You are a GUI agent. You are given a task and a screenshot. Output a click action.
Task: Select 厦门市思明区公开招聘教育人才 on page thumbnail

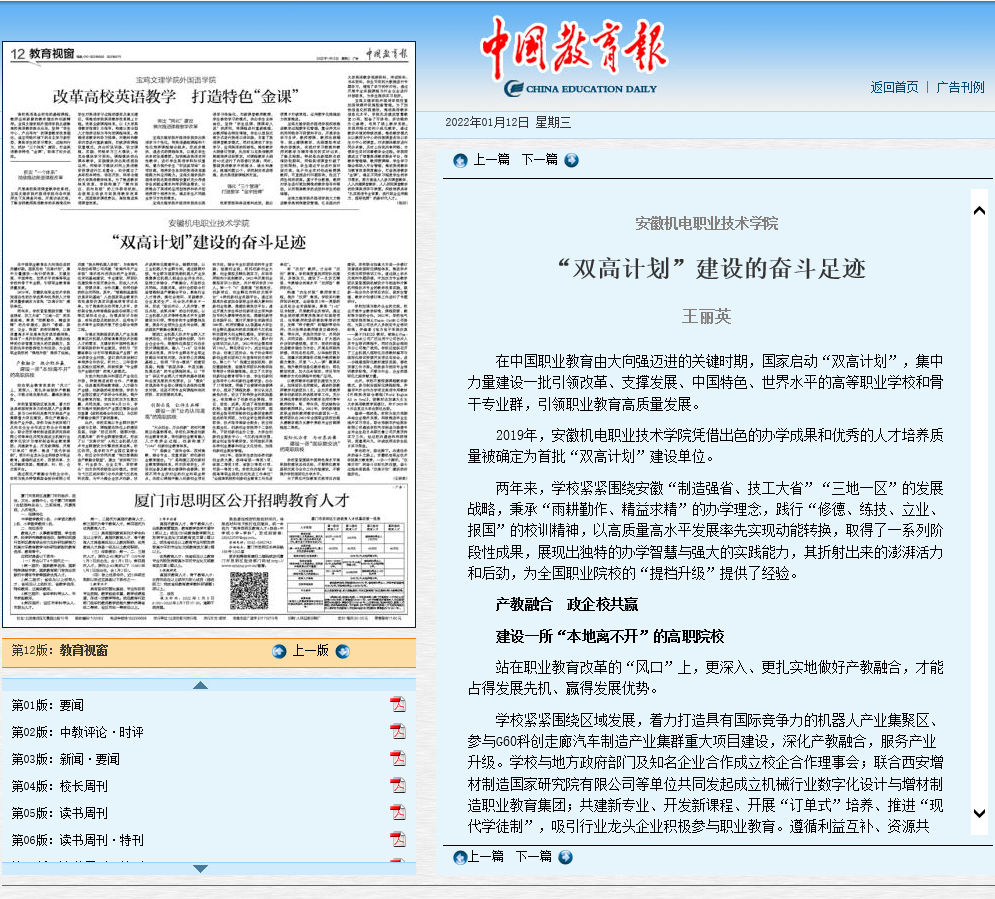pos(241,501)
